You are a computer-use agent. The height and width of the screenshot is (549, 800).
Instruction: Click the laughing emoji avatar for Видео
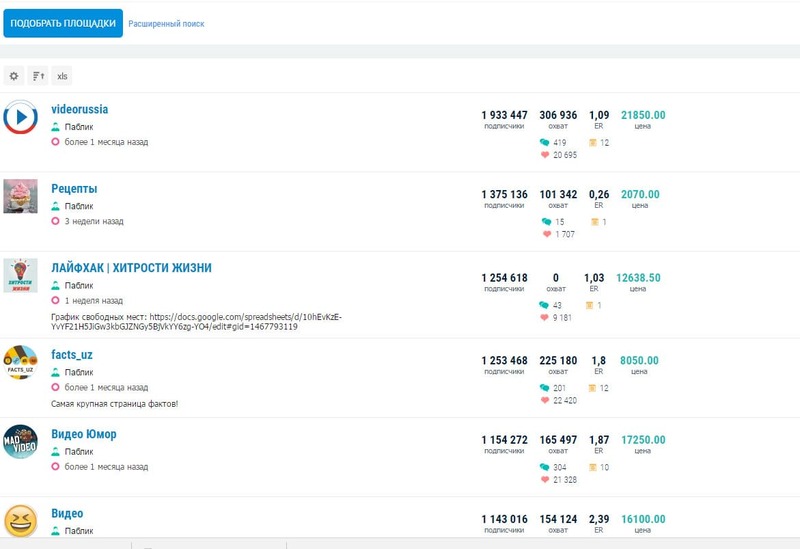pos(21,521)
